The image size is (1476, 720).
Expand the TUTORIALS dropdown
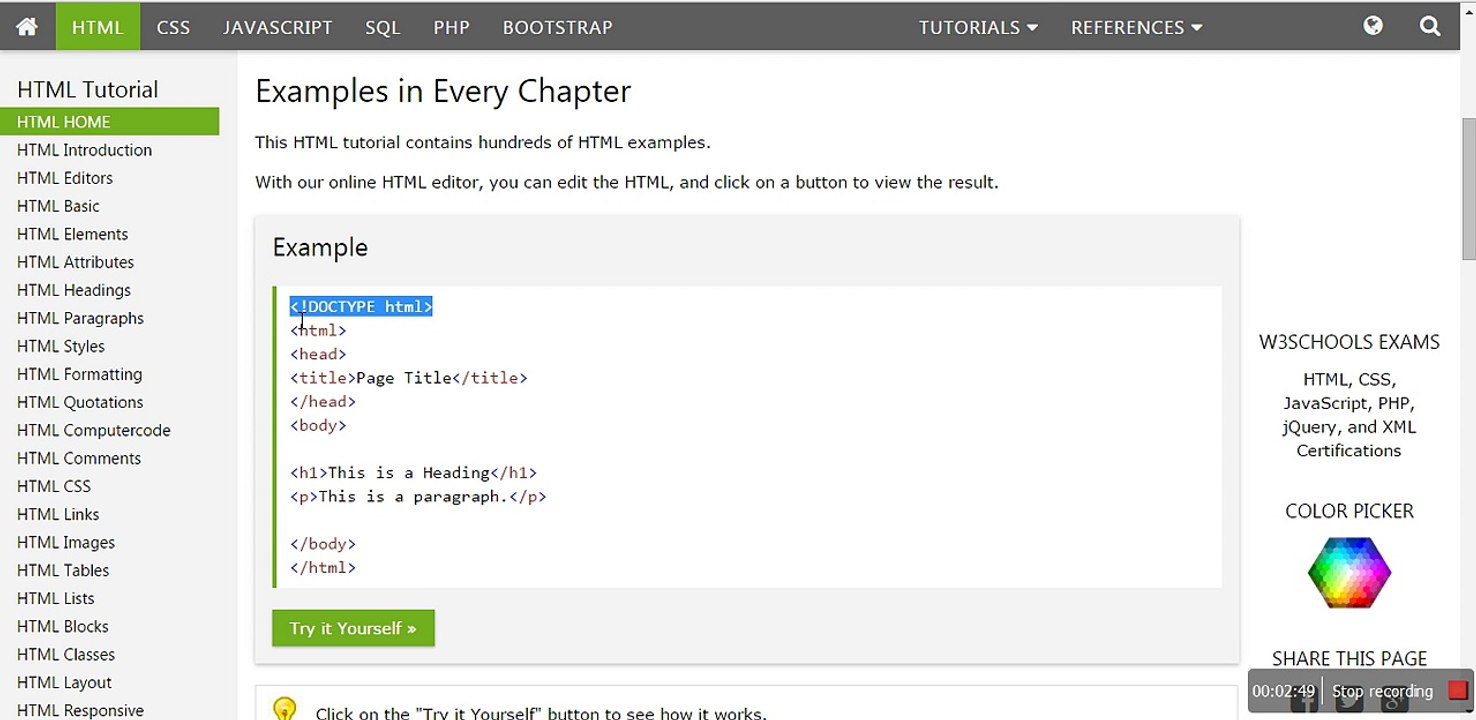(x=978, y=27)
